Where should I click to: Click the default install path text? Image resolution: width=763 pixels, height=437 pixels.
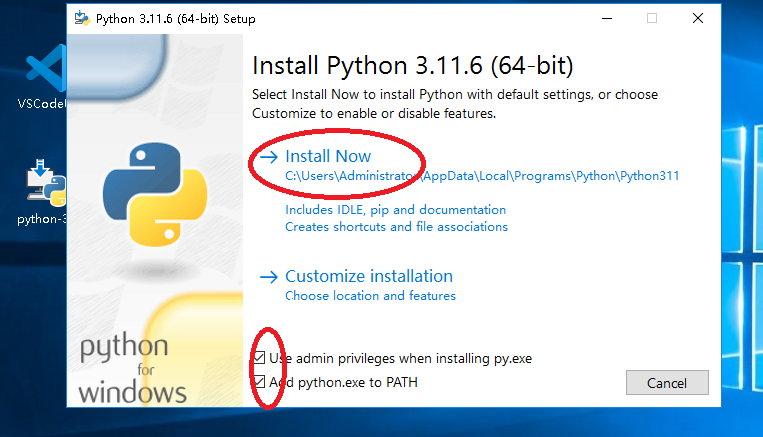(482, 176)
